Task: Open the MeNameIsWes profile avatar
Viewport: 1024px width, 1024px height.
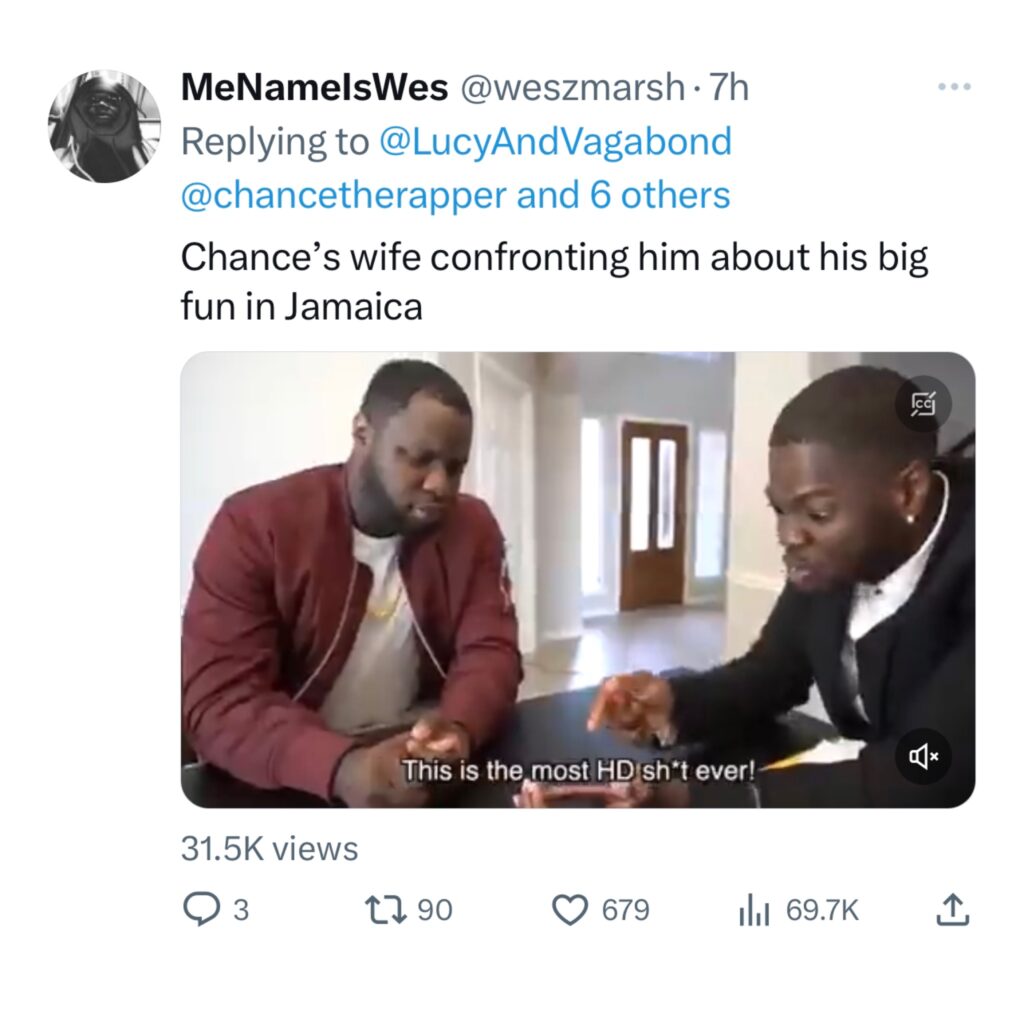Action: pos(104,126)
